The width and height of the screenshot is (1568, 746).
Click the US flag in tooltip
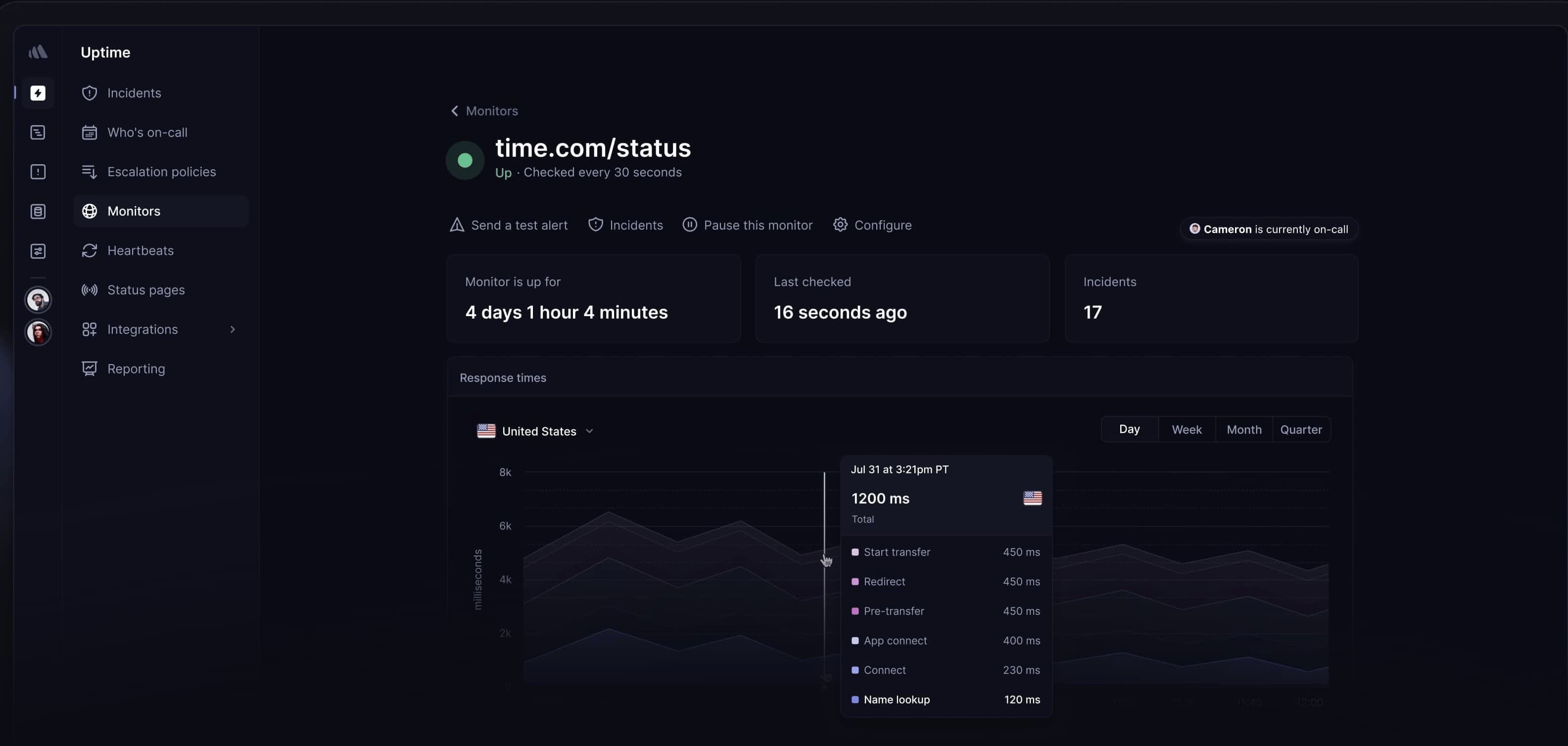coord(1032,498)
